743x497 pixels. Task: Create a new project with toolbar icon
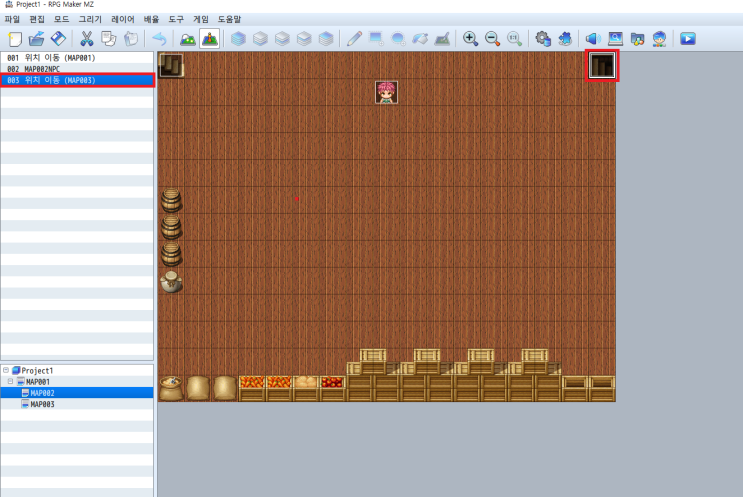[x=15, y=39]
